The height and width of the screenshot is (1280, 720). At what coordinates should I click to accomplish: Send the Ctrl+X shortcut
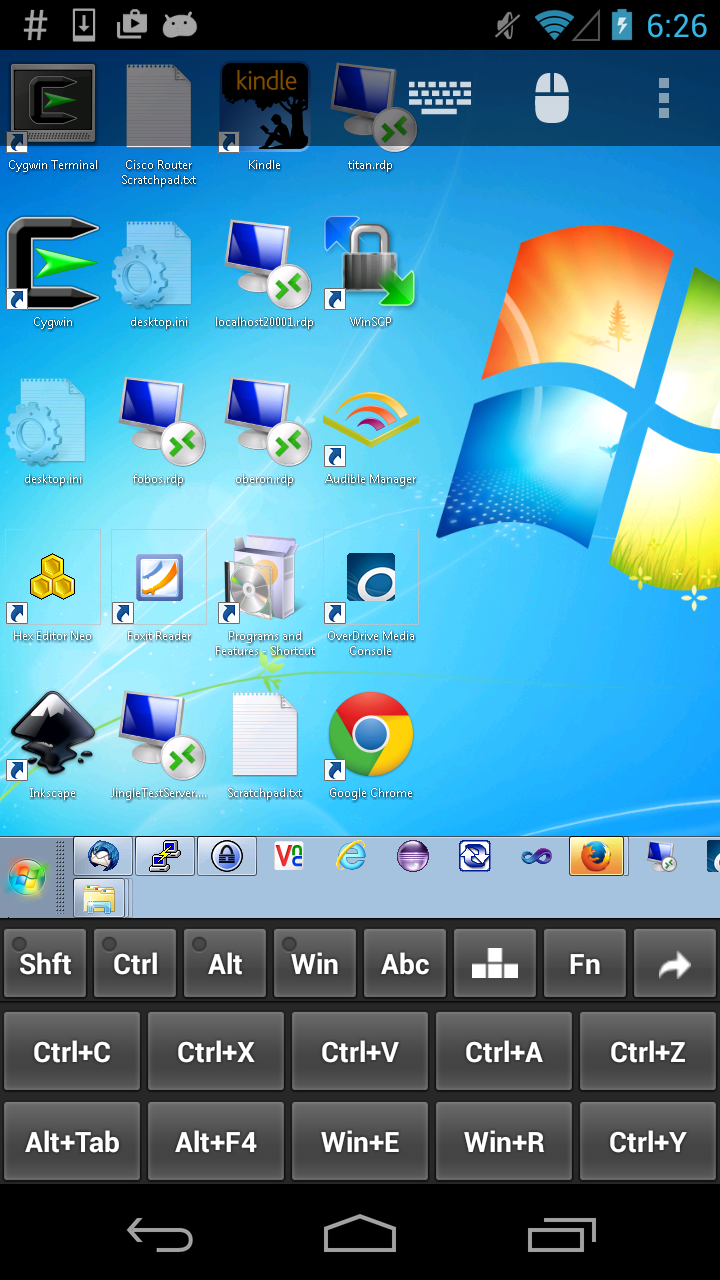[216, 1052]
